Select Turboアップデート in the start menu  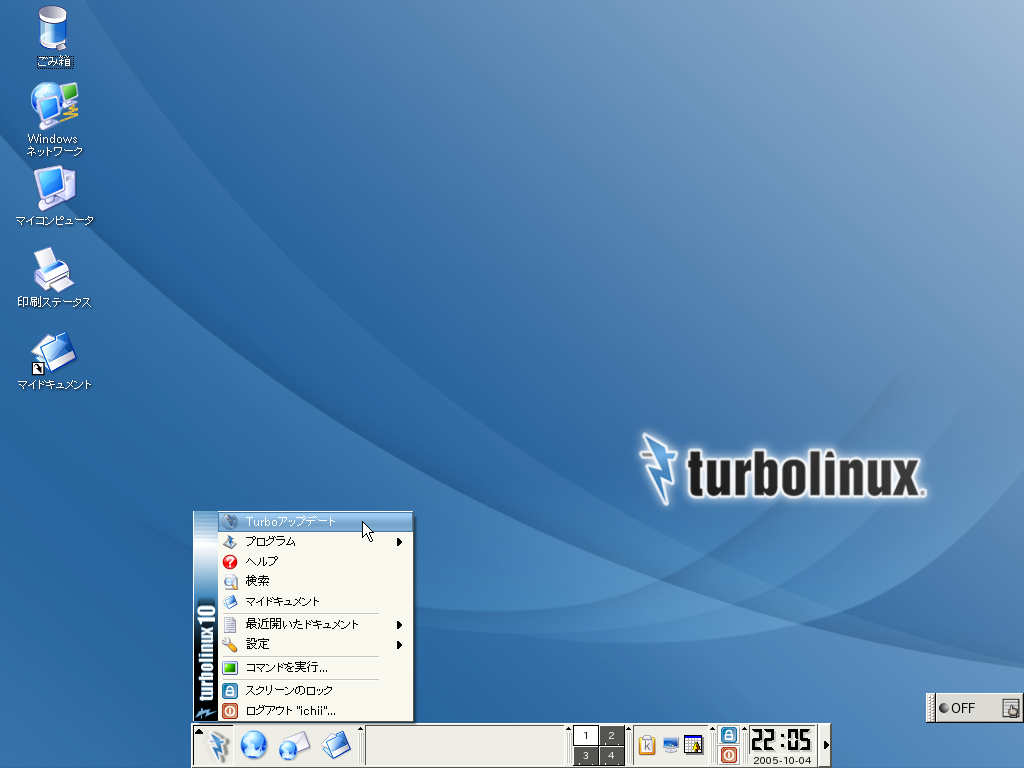[315, 521]
